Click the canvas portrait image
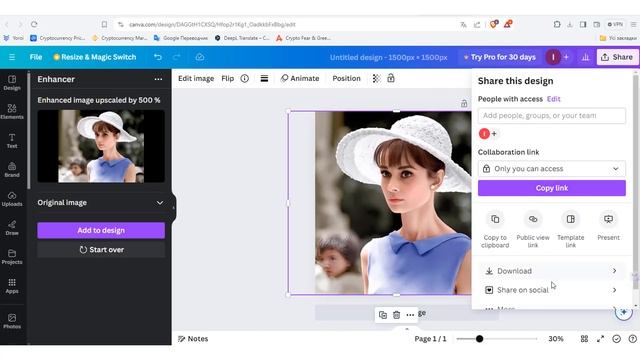Image resolution: width=640 pixels, height=360 pixels. [393, 203]
